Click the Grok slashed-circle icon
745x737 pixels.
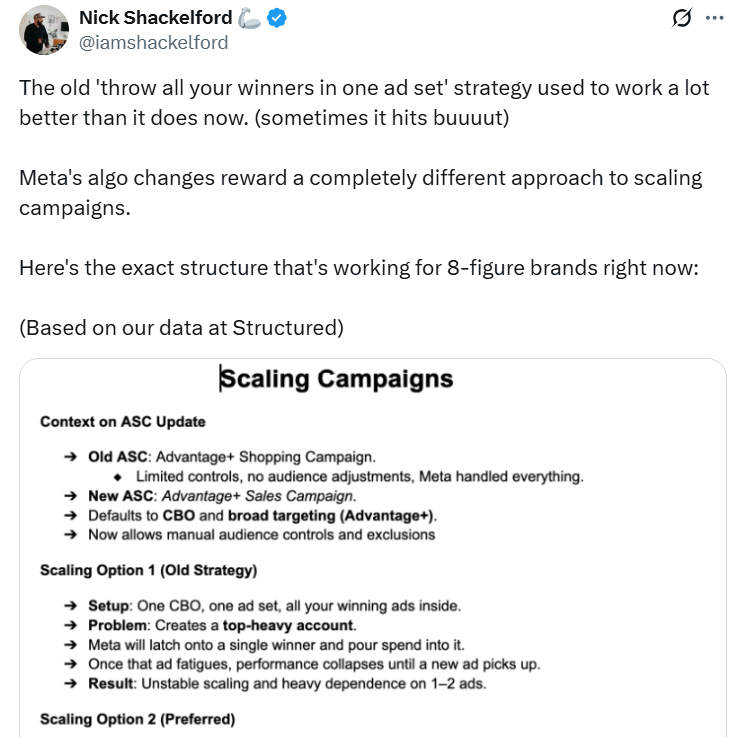coord(685,18)
